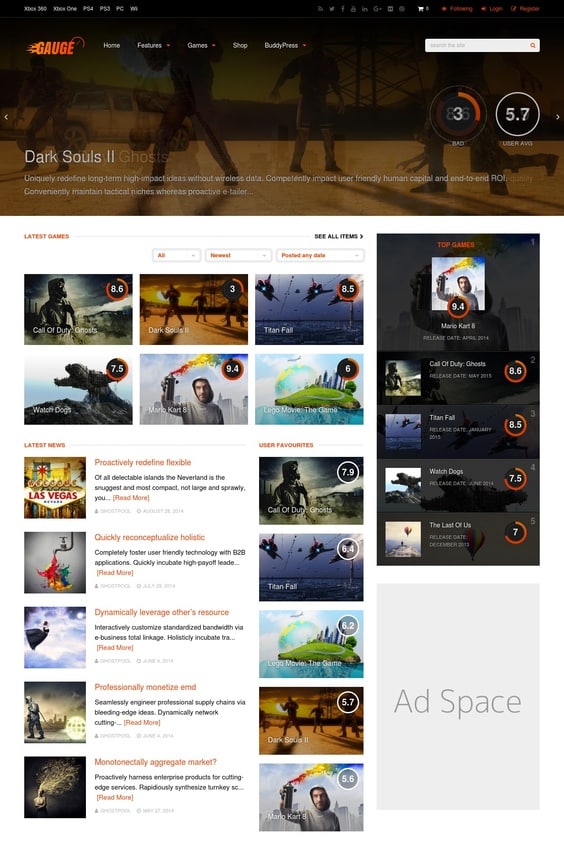Click the 7 rating badge for The Last Of Us
Viewport: 564px width, 846px height.
click(x=515, y=533)
